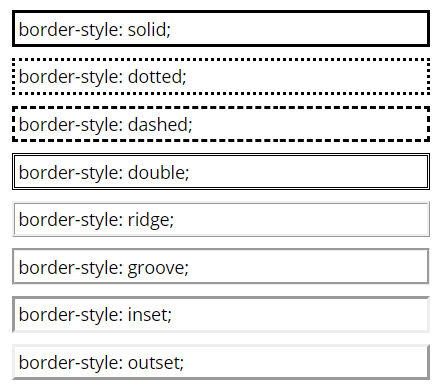This screenshot has height=388, width=440.
Task: Click the solid border style box
Action: (221, 28)
